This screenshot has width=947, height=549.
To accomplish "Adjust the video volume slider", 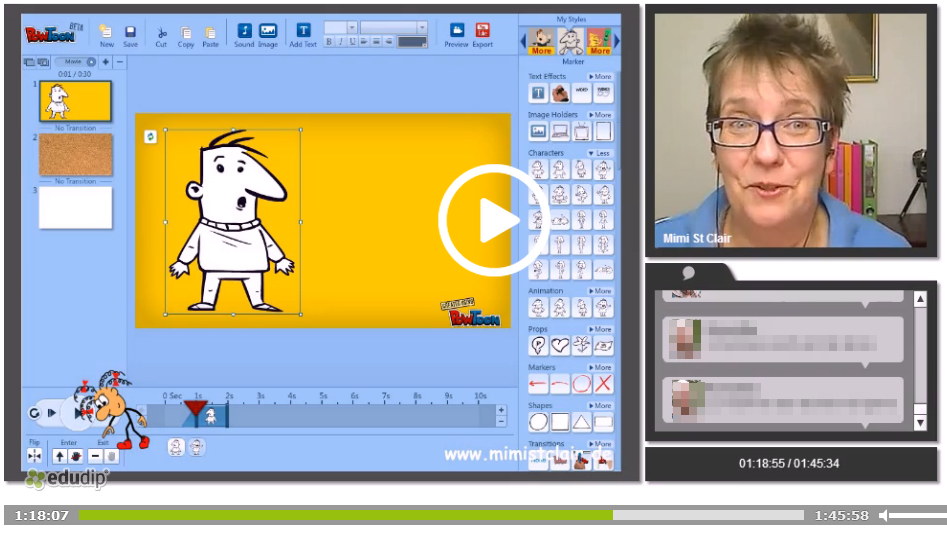I will (918, 515).
